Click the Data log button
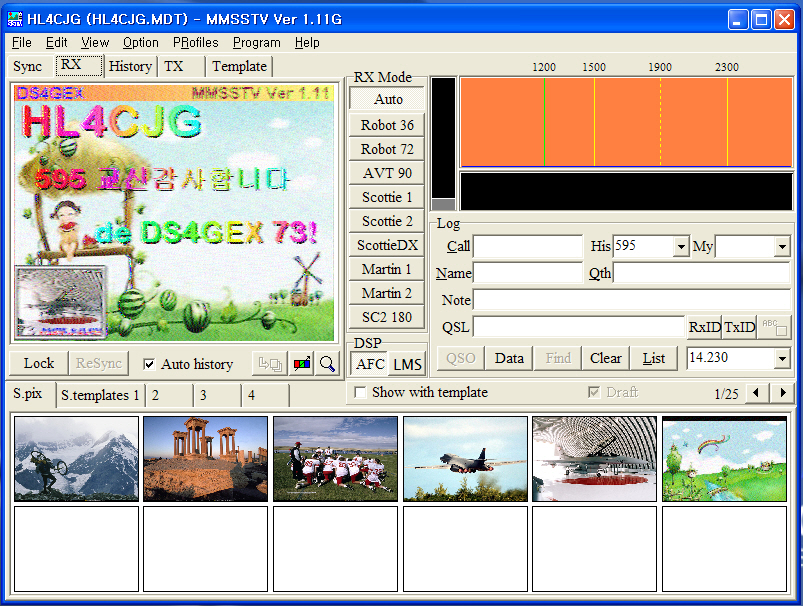Screen dimensions: 803x606 point(509,358)
